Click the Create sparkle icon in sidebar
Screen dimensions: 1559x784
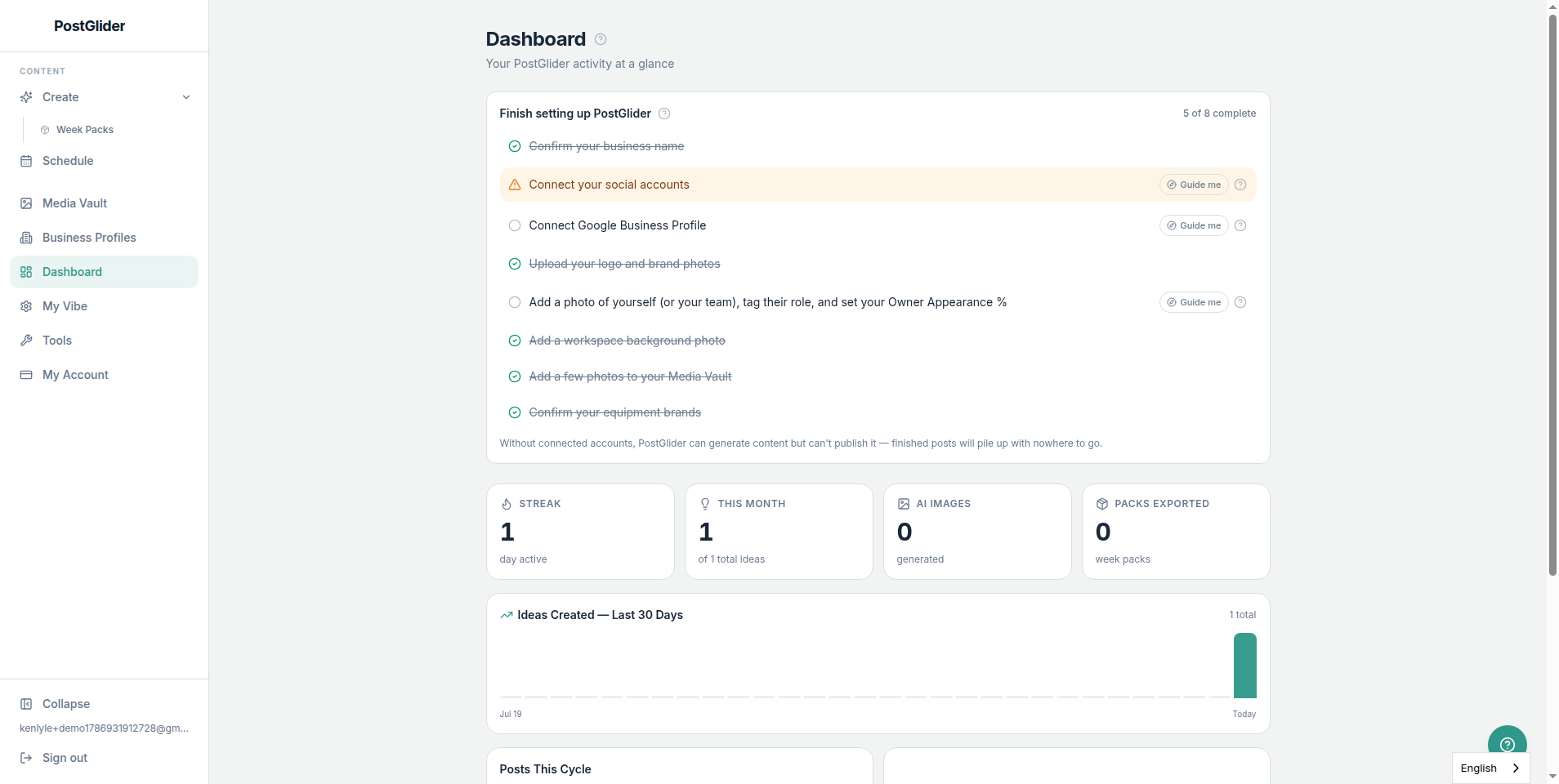26,97
